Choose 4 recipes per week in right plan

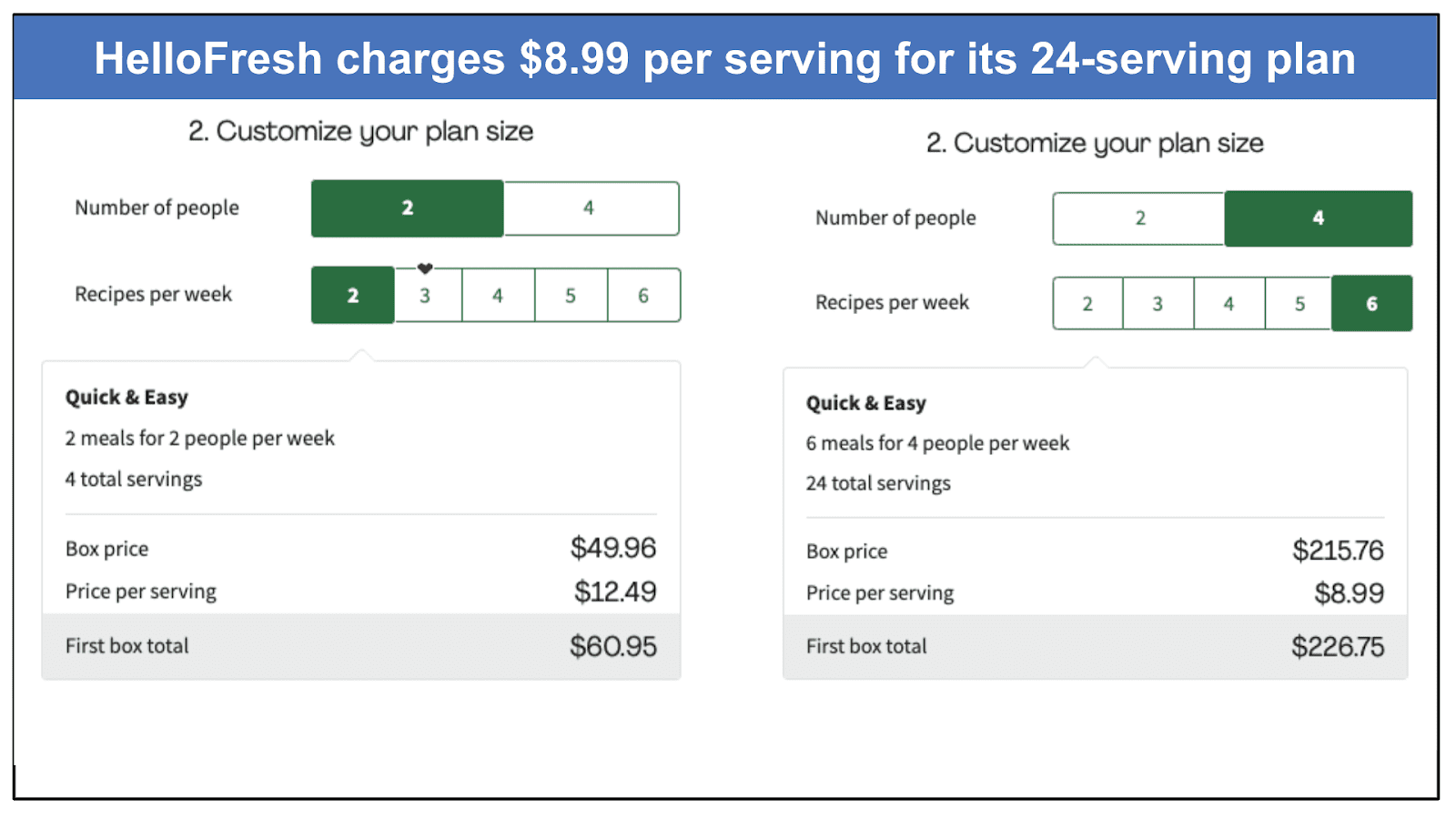coord(1228,303)
